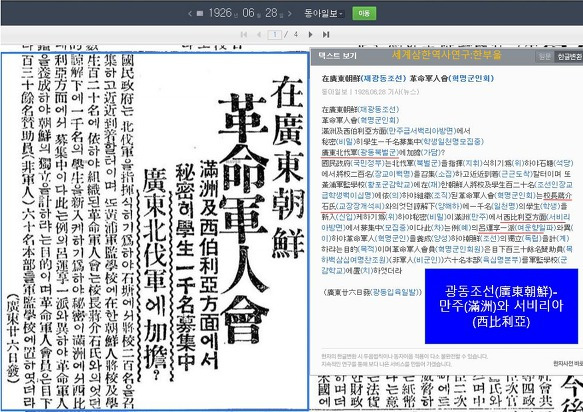Go to the previous page arrow
Viewport: 583px width, 412px height.
click(259, 35)
